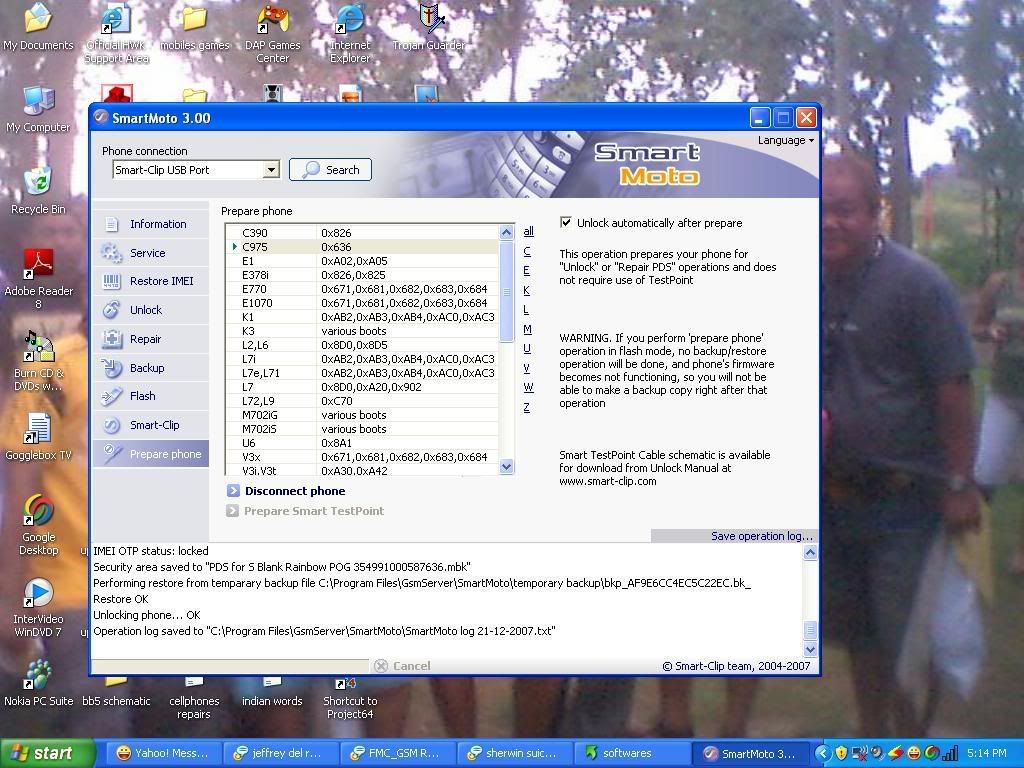Select the Recycle Bin icon
The height and width of the screenshot is (768, 1024).
click(38, 191)
